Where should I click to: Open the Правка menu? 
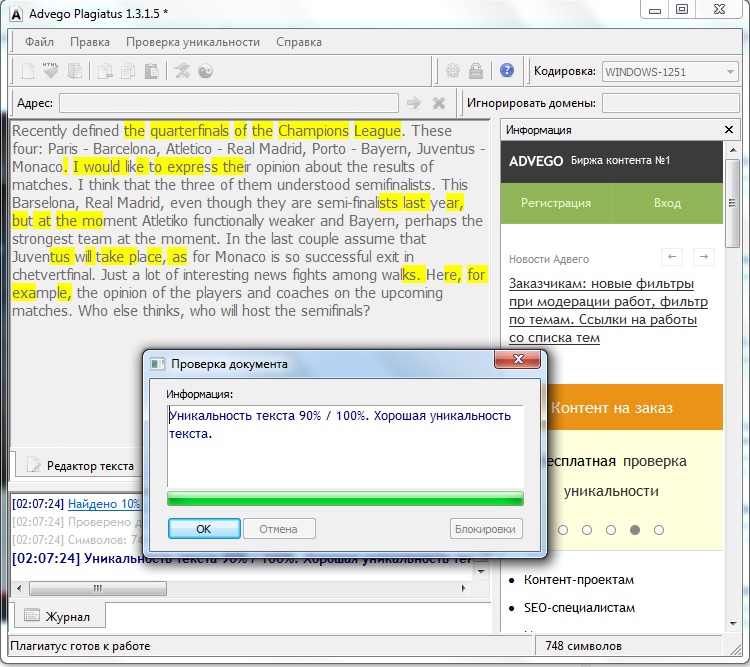90,42
